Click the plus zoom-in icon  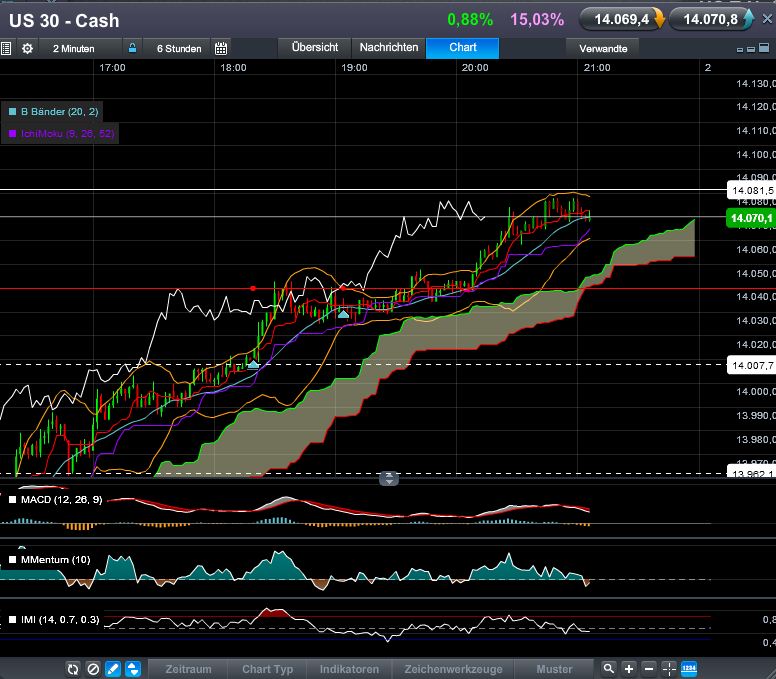click(x=629, y=669)
